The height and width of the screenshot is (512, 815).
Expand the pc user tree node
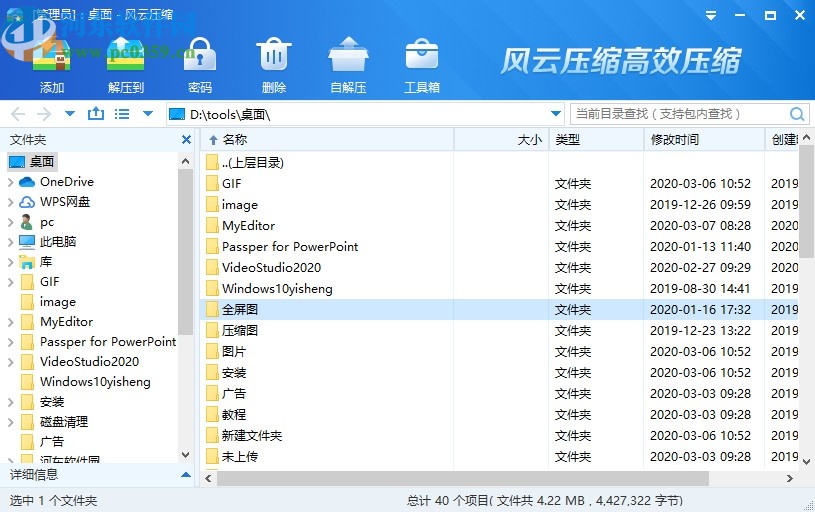(10, 222)
